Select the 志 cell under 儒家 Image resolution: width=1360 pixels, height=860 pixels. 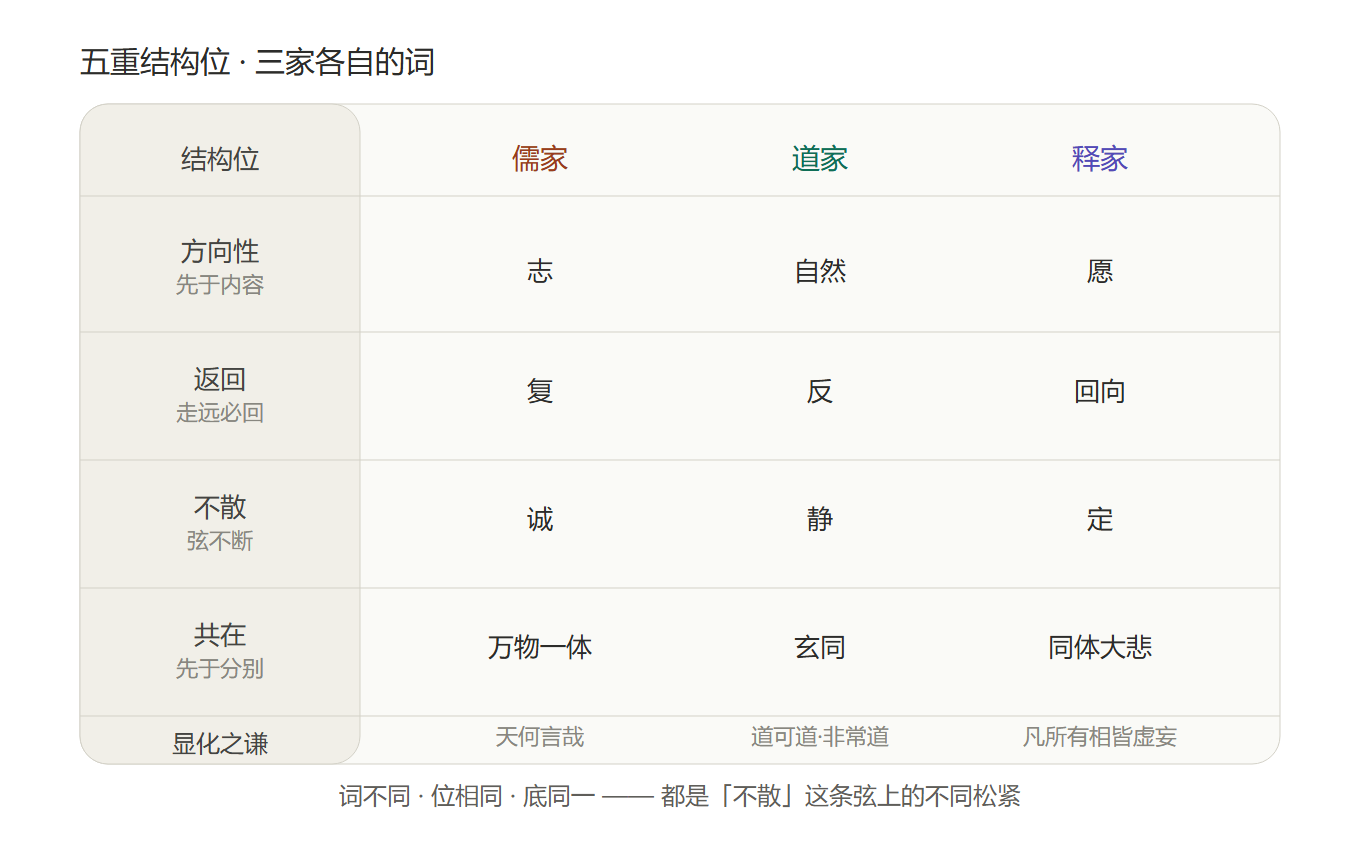point(540,271)
